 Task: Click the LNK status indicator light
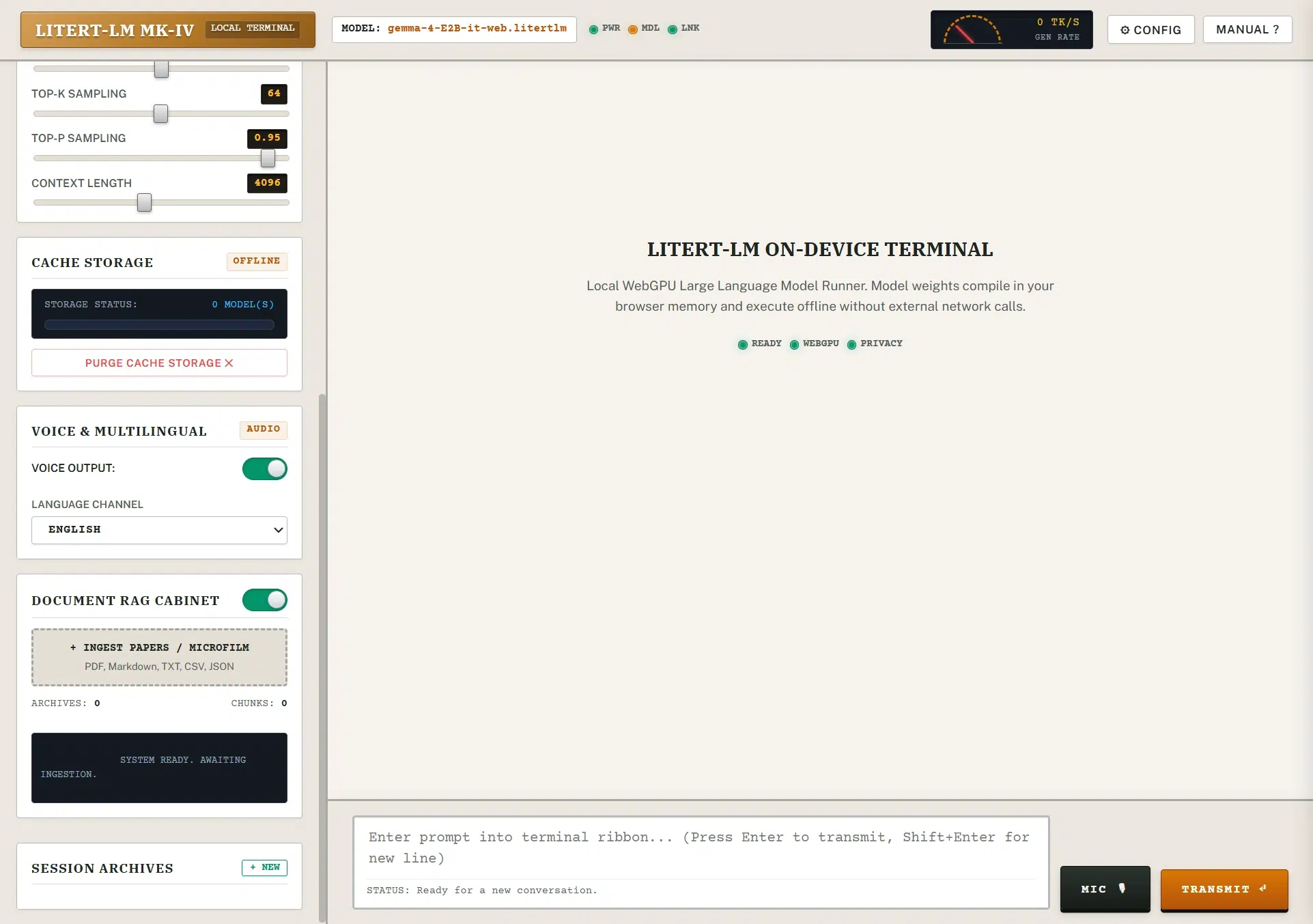pos(673,29)
